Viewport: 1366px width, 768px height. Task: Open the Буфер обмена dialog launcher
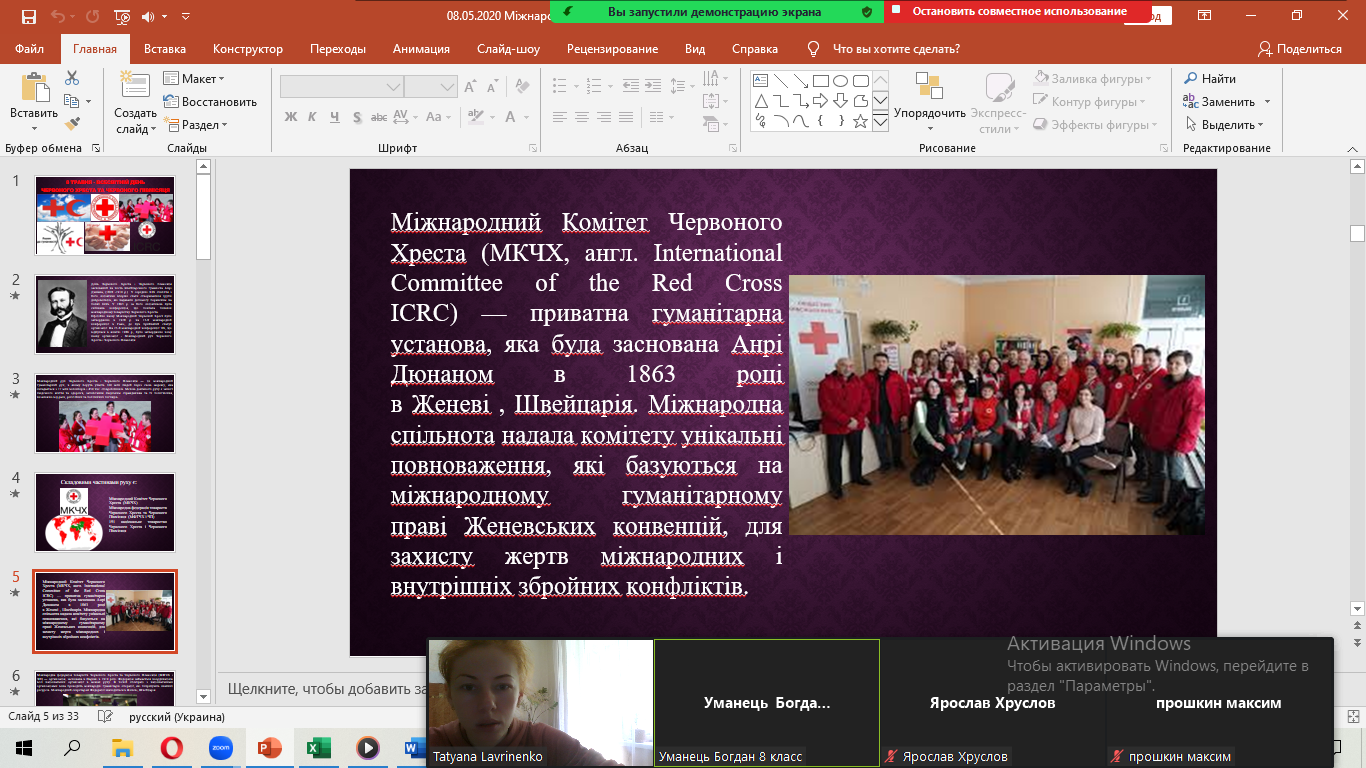point(96,148)
